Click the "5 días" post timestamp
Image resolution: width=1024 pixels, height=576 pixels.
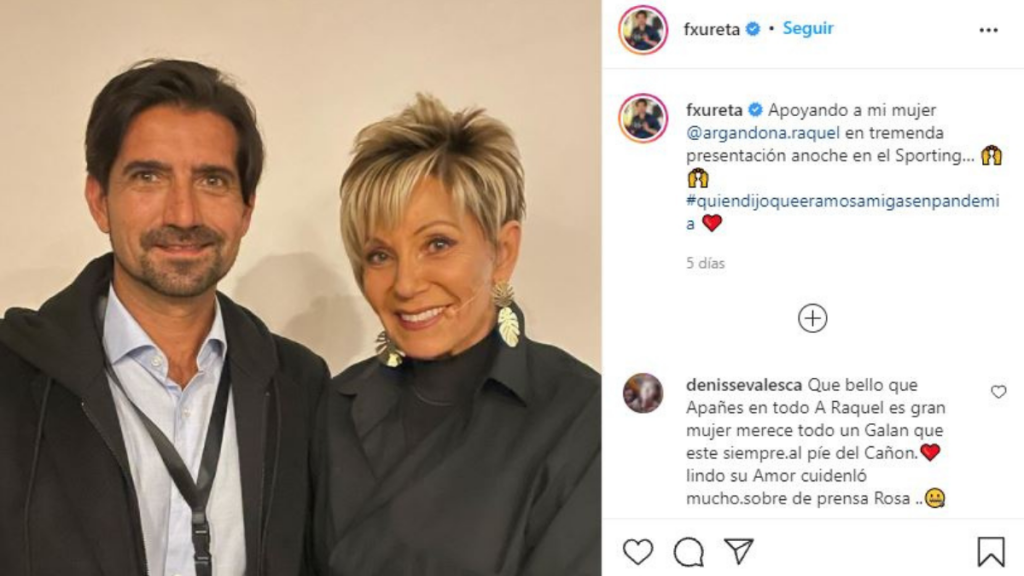point(705,264)
